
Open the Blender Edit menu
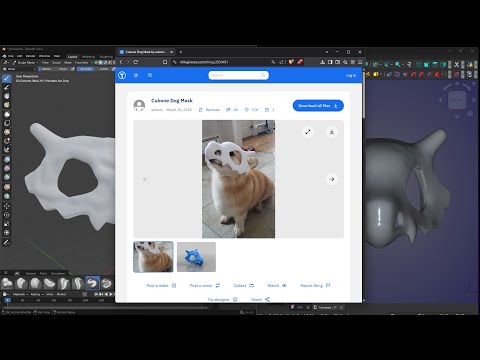[x=19, y=56]
